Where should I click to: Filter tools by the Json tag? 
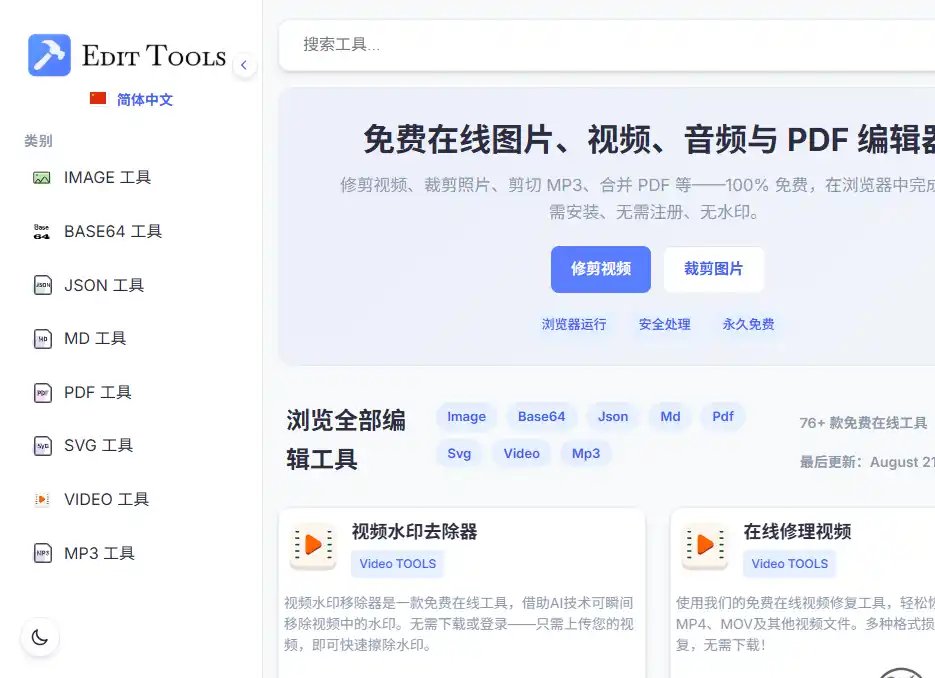pyautogui.click(x=613, y=417)
